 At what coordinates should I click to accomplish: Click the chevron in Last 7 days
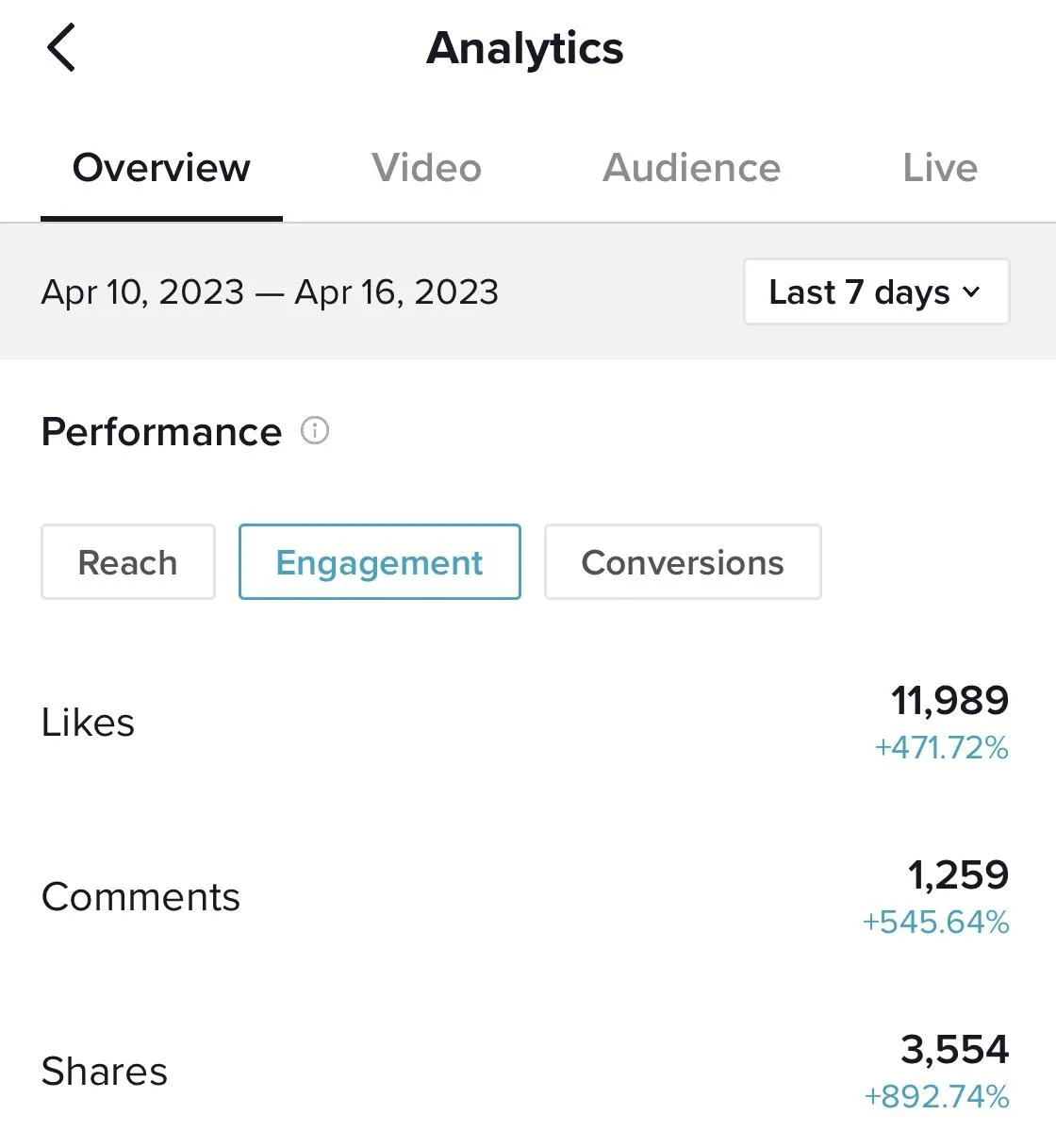(x=972, y=292)
